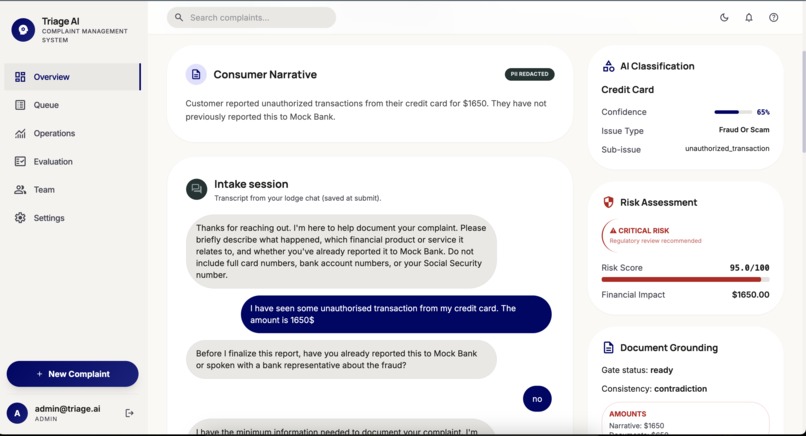
Task: Click the page vertical scrollbar
Action: tap(803, 102)
